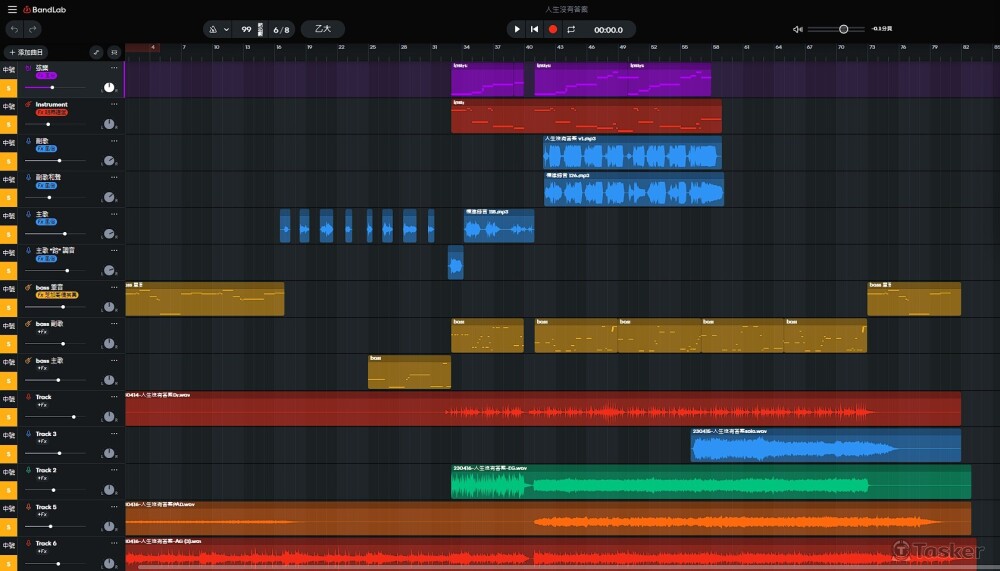This screenshot has height=571, width=1000.
Task: Open the metronome dropdown arrow
Action: pos(226,29)
